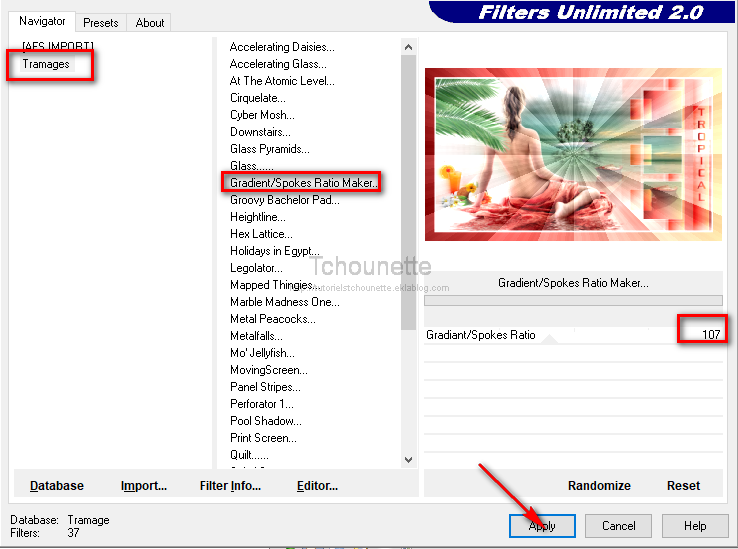738x549 pixels.
Task: Choose the Metal Peacocks filter
Action: [272, 319]
